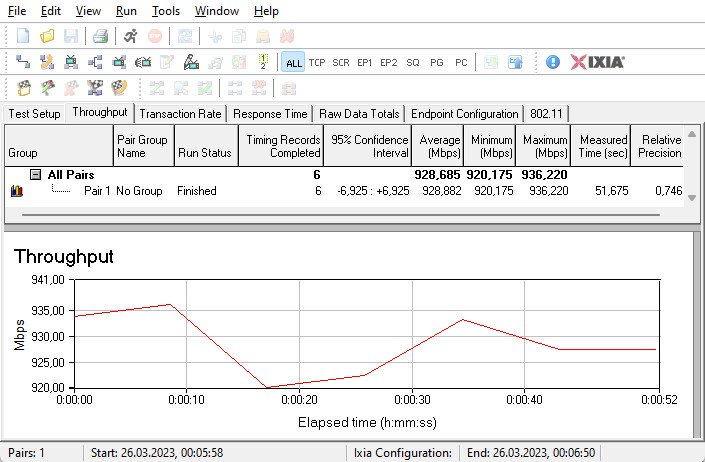Viewport: 705px width, 462px height.
Task: Open the Tools menu
Action: click(x=166, y=11)
